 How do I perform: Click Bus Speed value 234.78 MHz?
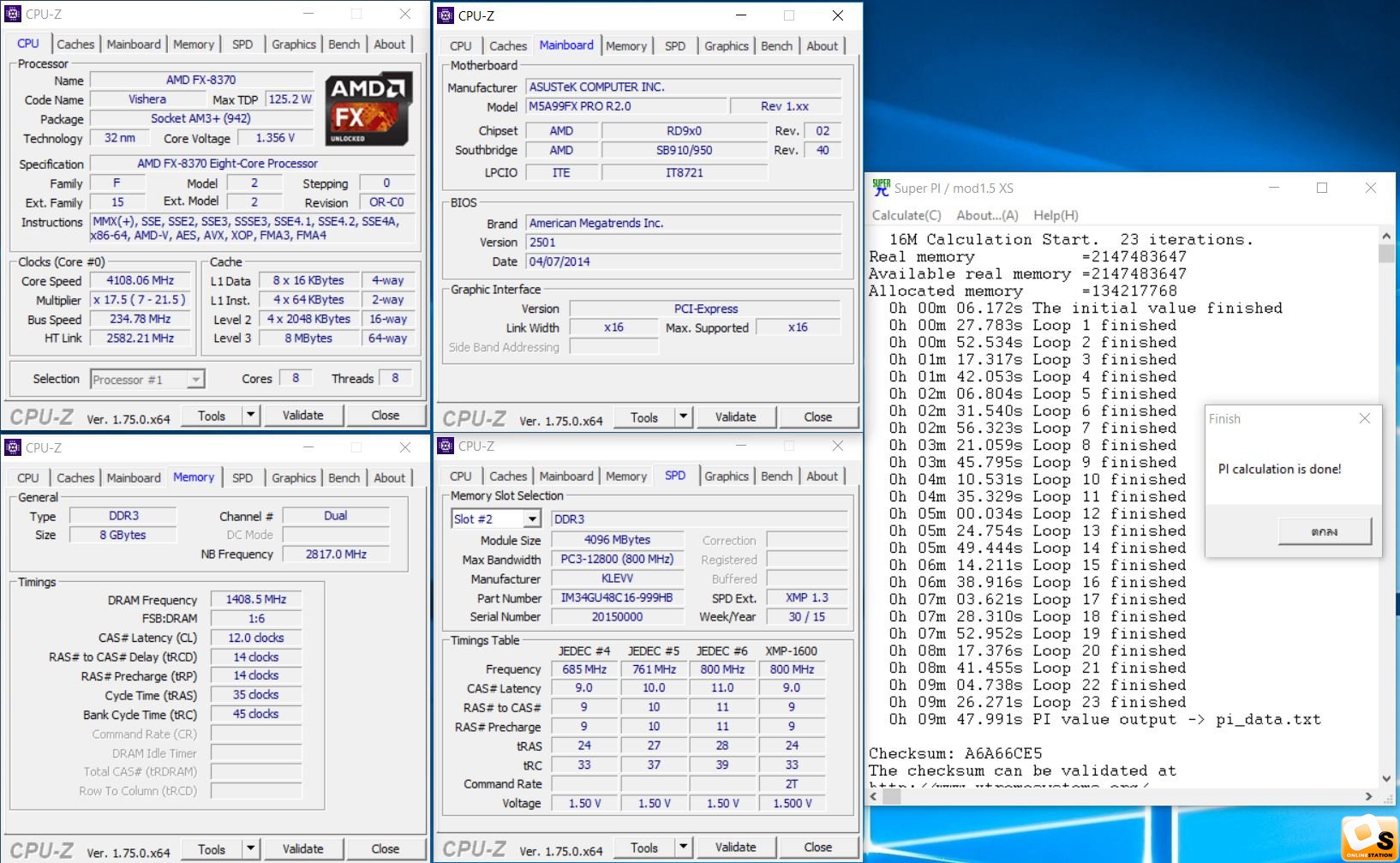(x=140, y=319)
